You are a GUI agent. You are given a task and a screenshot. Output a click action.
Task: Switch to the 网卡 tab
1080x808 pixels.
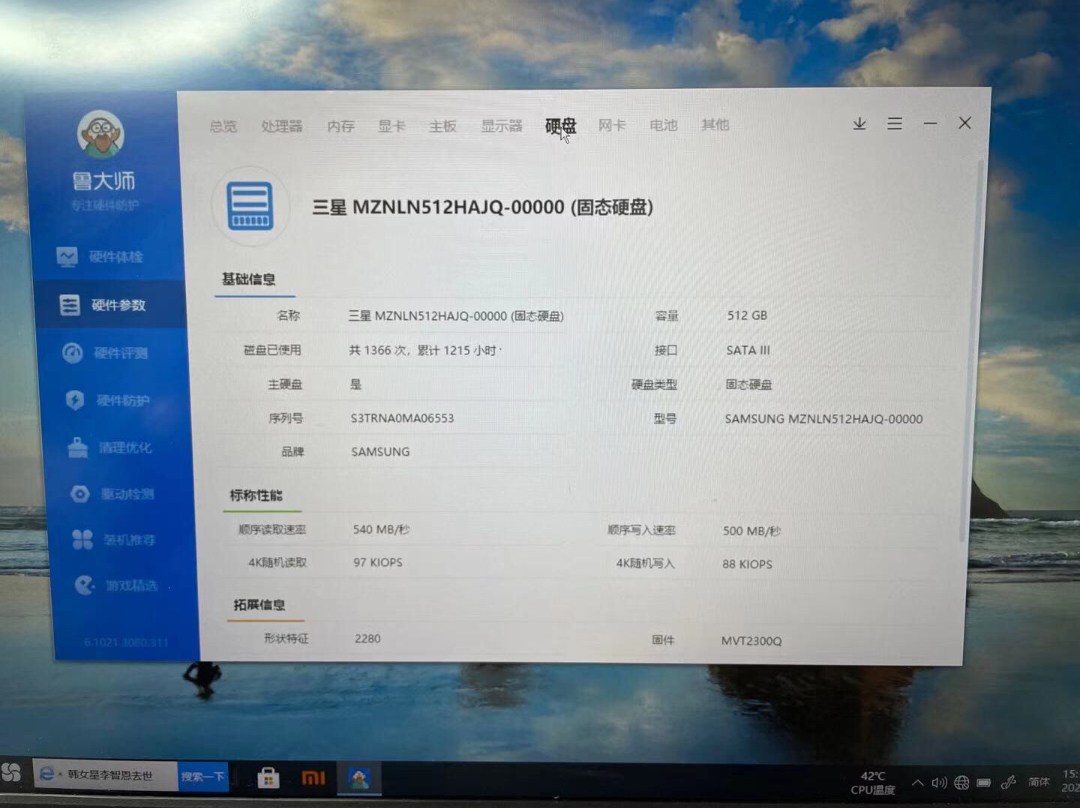pyautogui.click(x=612, y=125)
